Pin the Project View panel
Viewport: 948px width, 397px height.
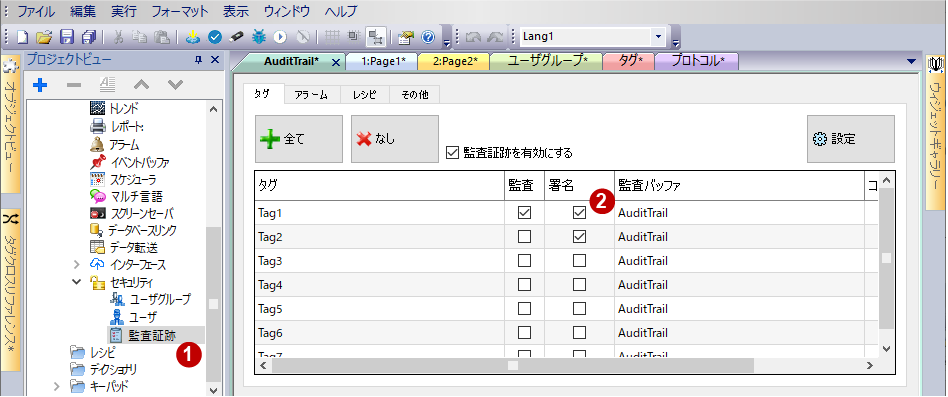click(198, 60)
